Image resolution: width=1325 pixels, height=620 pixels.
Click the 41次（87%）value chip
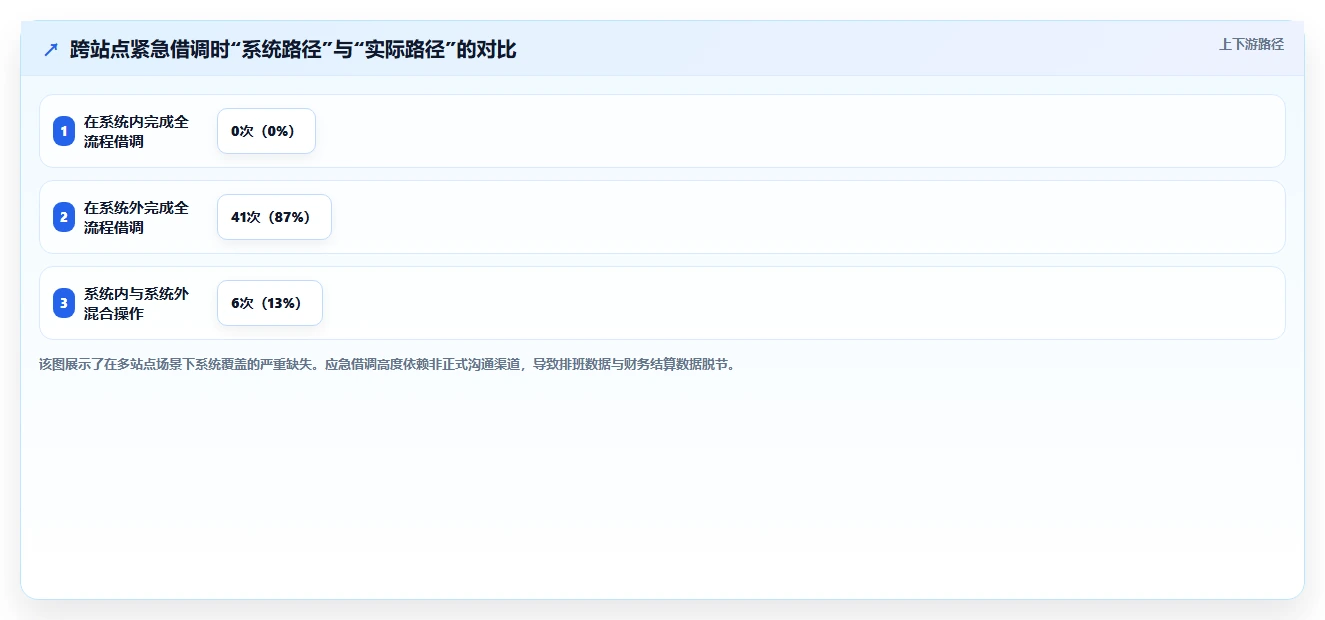(274, 217)
